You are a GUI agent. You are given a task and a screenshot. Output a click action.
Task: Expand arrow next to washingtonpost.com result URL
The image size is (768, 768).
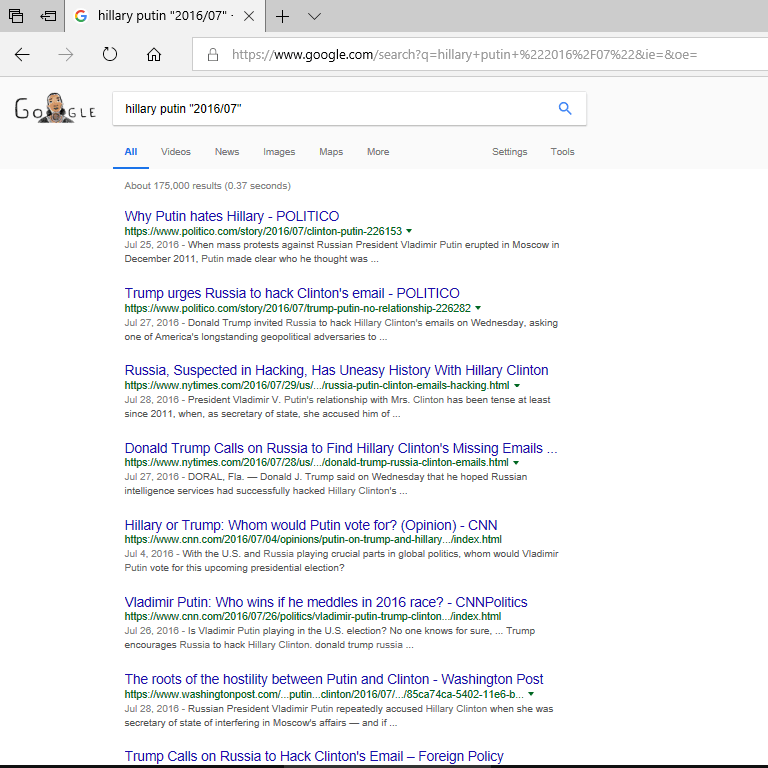531,694
